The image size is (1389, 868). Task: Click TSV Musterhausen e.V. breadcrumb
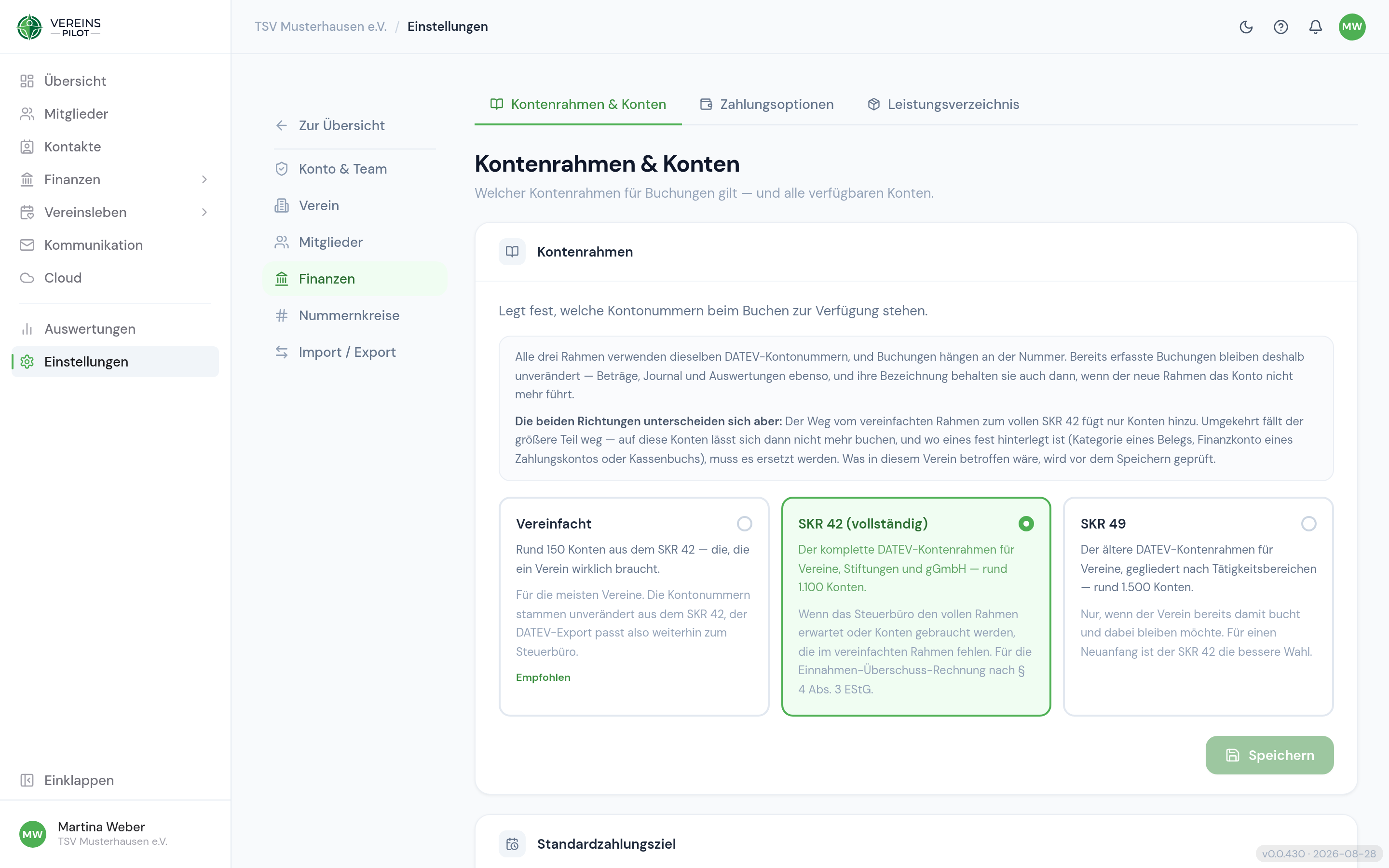pos(321,27)
